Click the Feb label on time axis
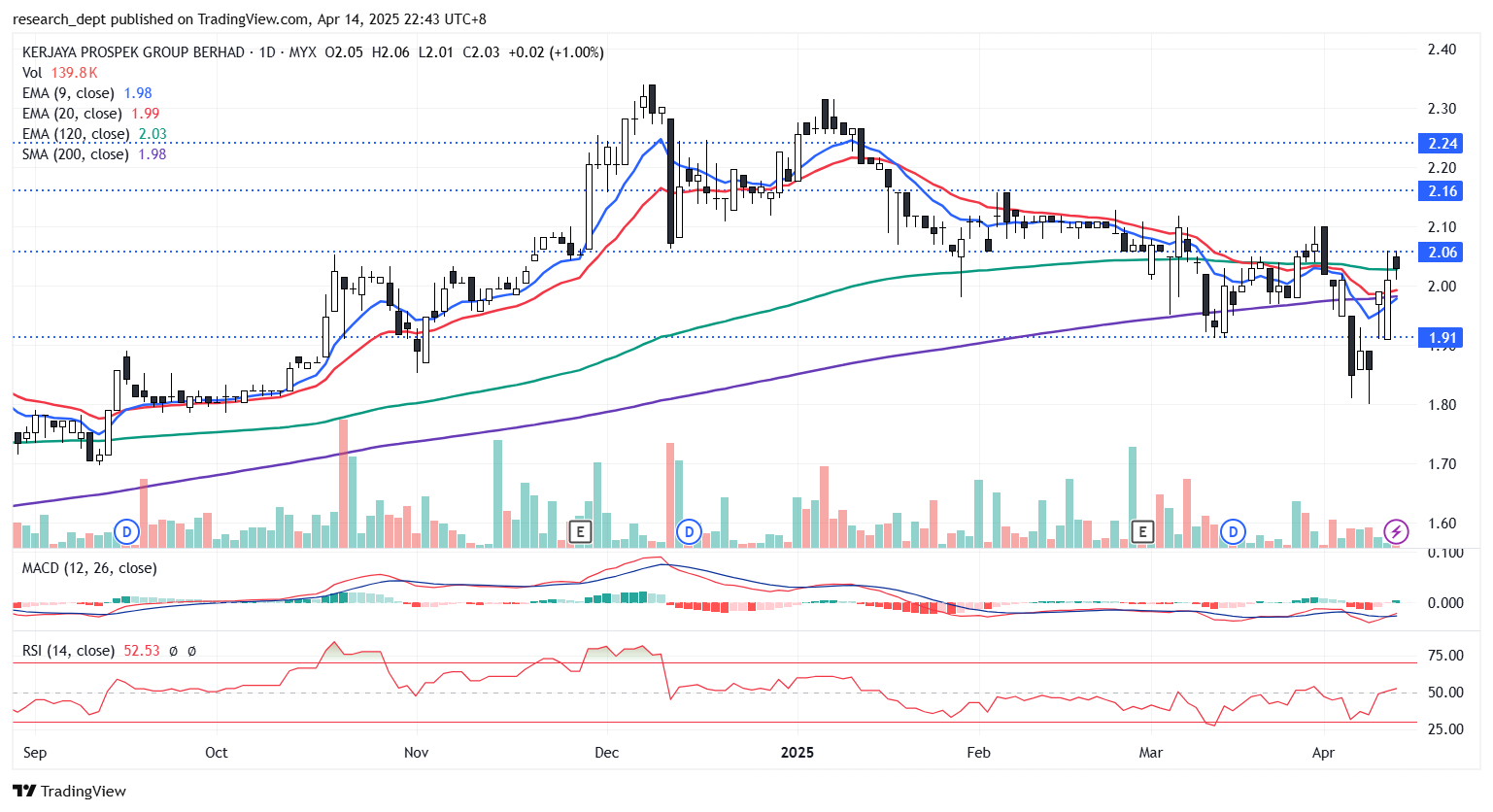The height and width of the screenshot is (812, 1493). click(979, 753)
